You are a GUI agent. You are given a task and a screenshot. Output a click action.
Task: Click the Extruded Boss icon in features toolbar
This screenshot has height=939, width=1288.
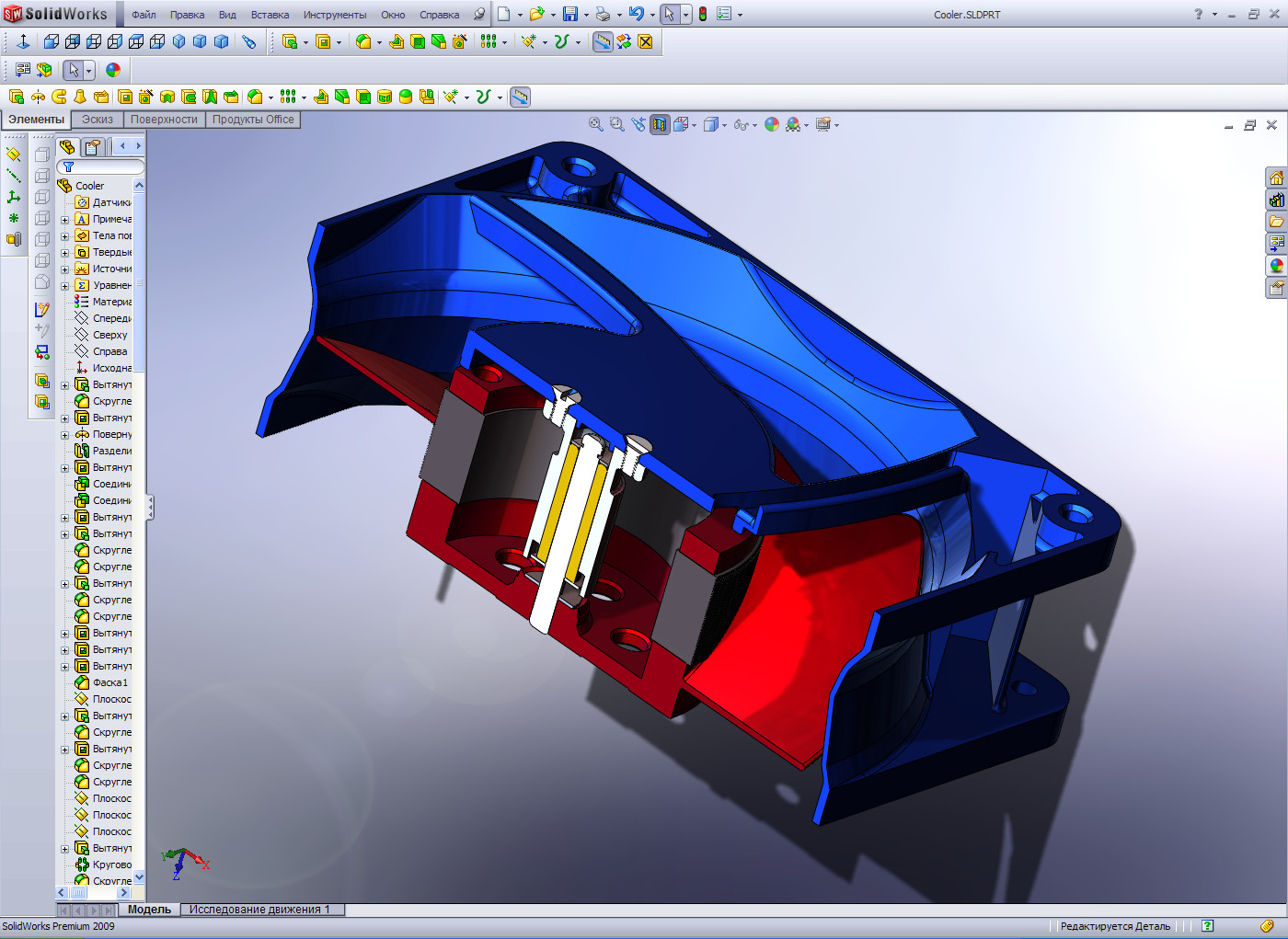pos(16,97)
